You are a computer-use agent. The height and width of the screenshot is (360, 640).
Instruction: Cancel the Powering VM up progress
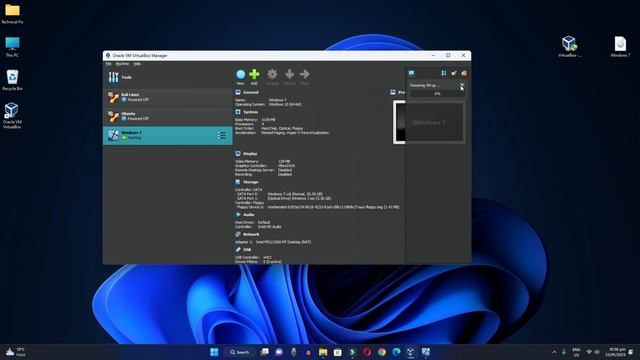coord(462,85)
